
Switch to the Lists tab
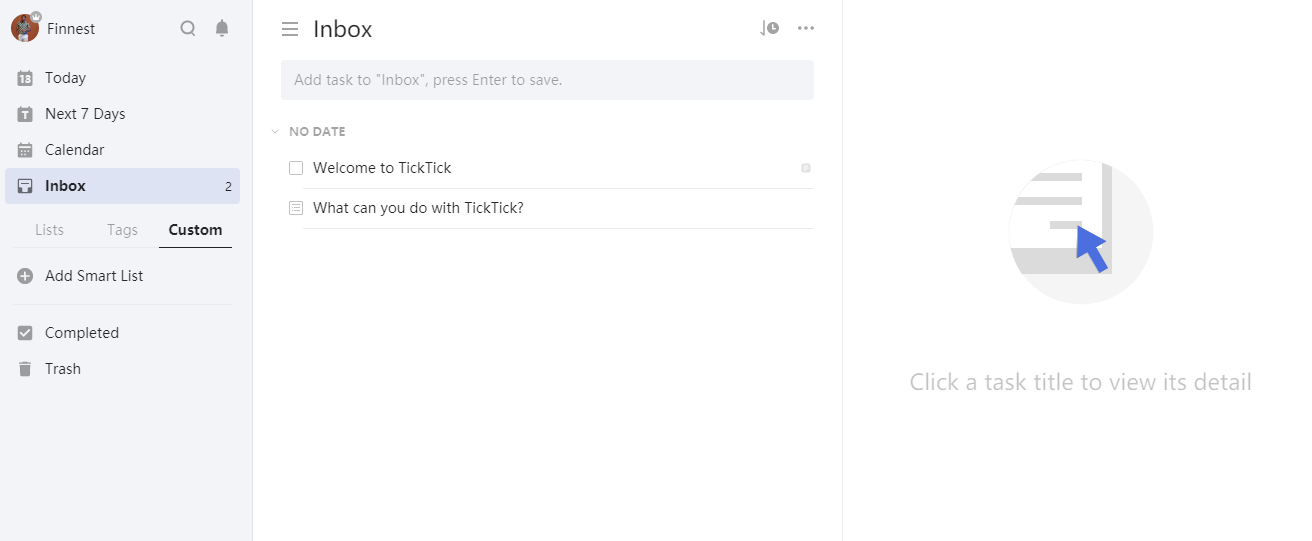(49, 230)
